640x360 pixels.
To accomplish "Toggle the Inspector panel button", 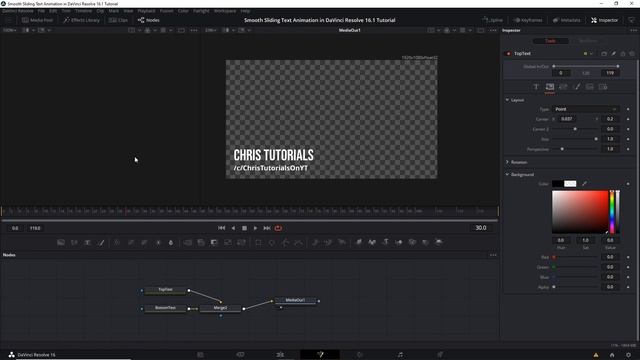I will coord(605,20).
